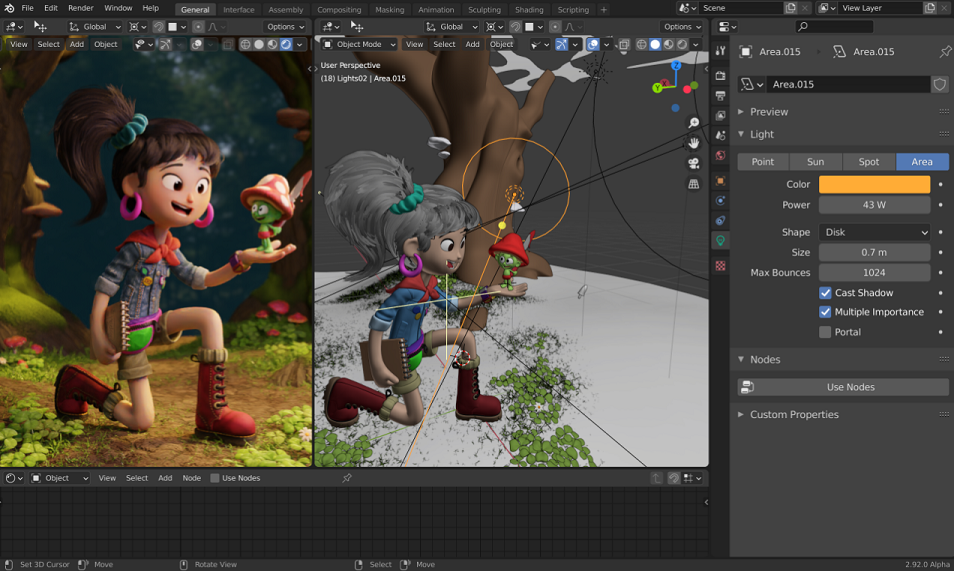The width and height of the screenshot is (954, 571).
Task: Toggle the camera view gizmo
Action: click(694, 163)
